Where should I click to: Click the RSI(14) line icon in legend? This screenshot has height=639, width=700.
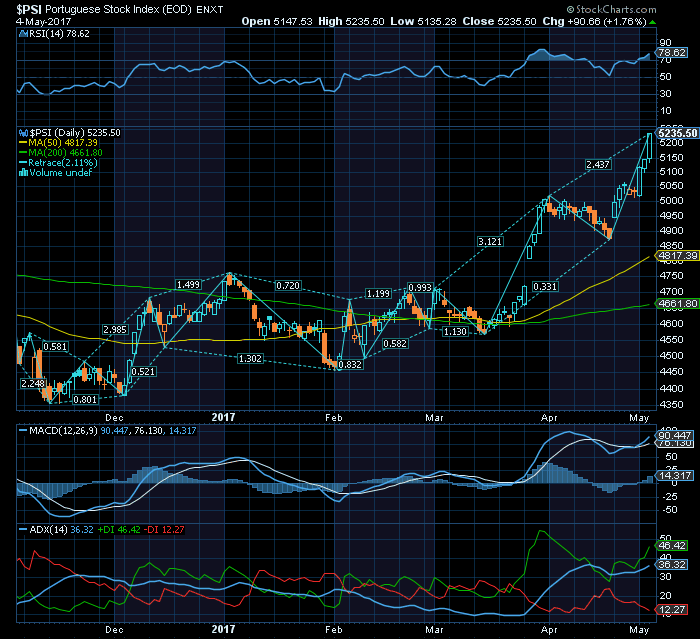pyautogui.click(x=23, y=33)
